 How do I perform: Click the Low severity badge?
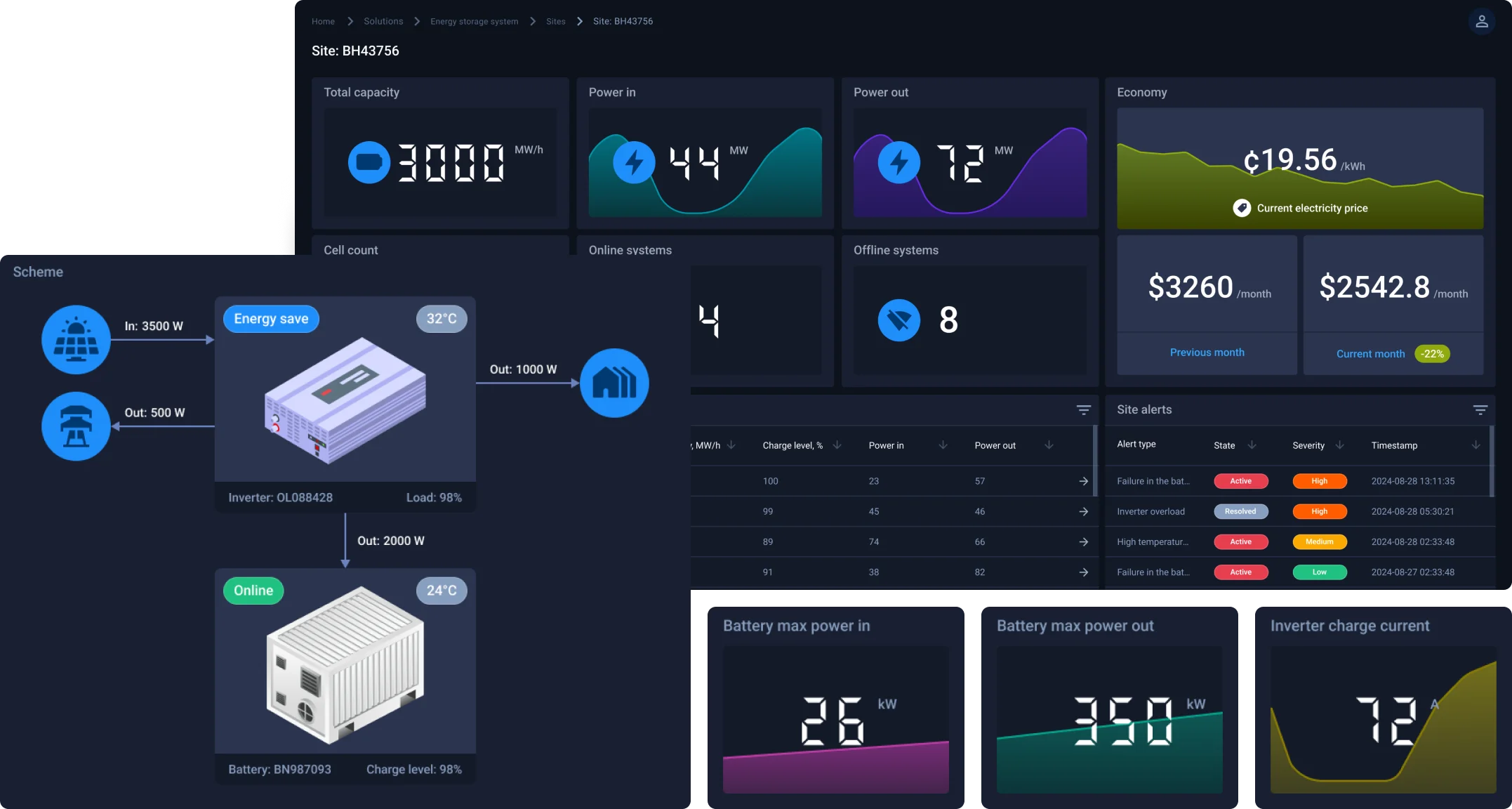pyautogui.click(x=1320, y=572)
